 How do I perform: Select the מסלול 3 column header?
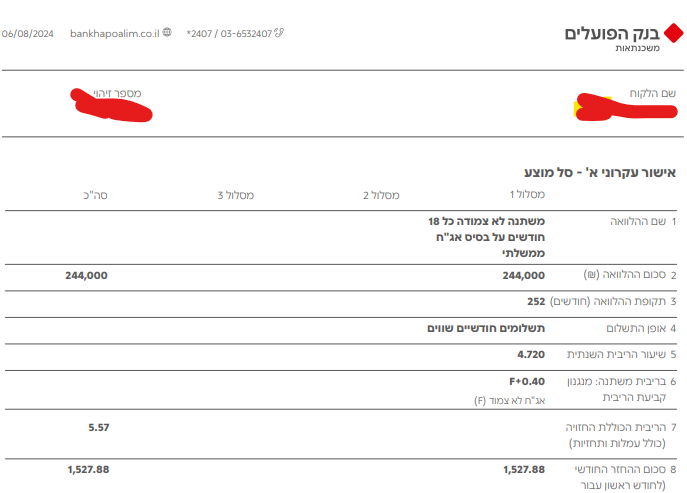pos(234,194)
